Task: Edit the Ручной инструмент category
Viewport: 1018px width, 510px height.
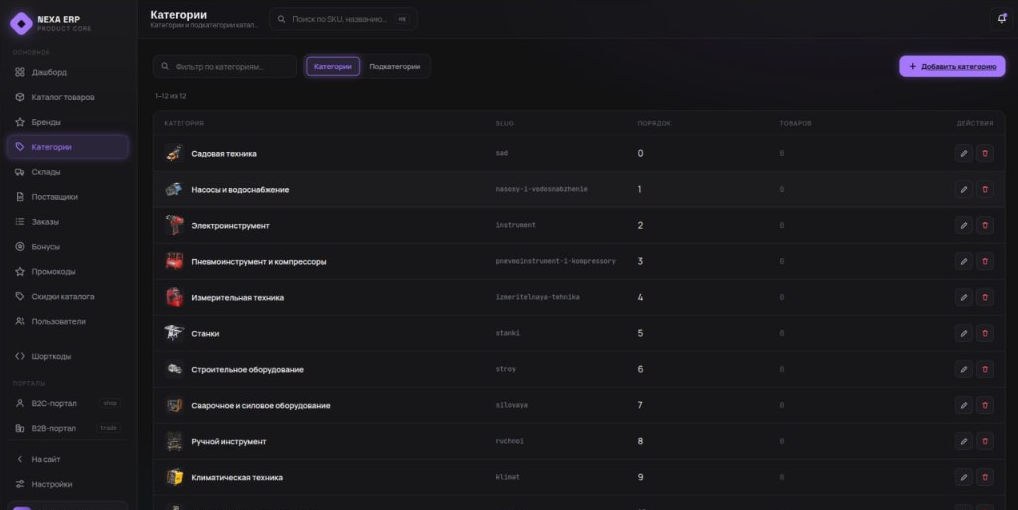Action: coord(963,441)
